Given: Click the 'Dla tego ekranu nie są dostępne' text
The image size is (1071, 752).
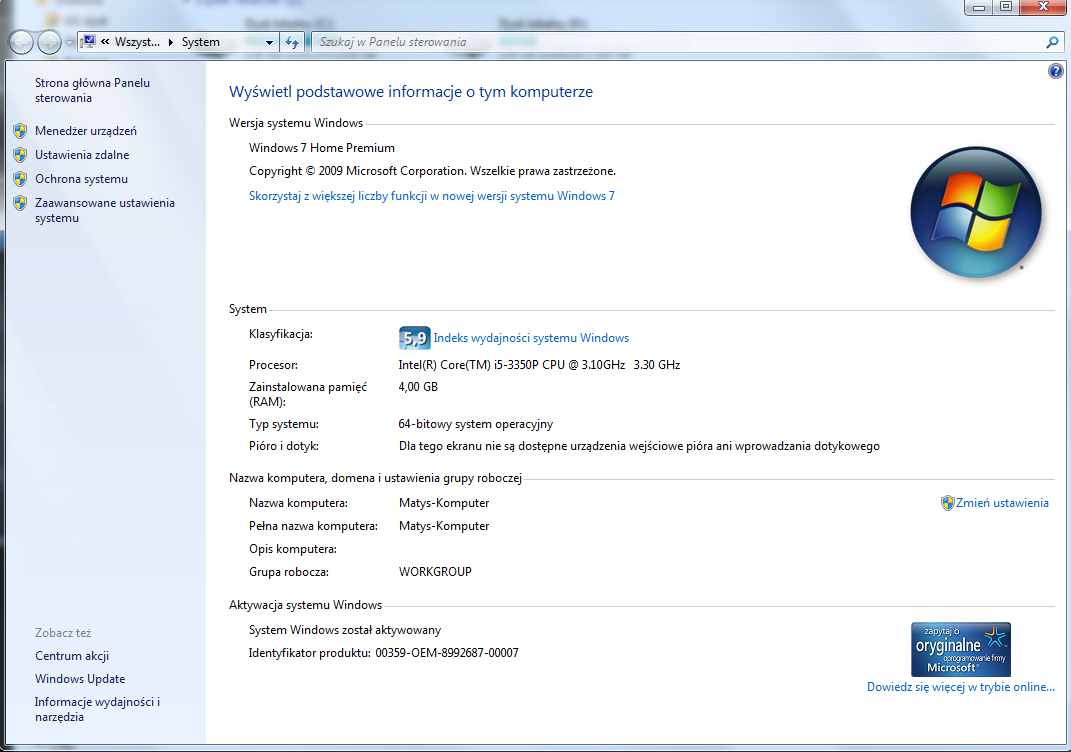Looking at the screenshot, I should click(639, 446).
